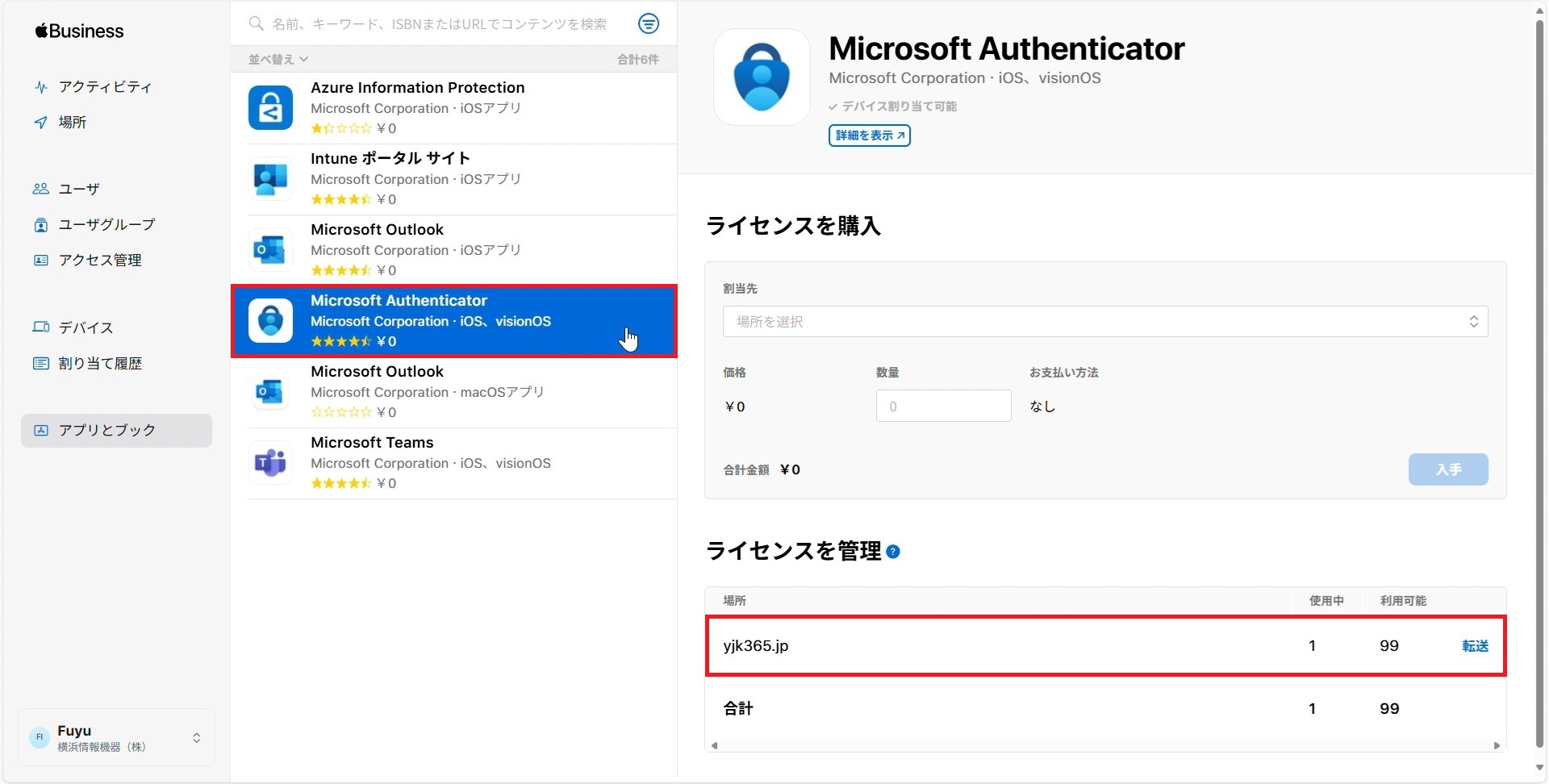Click the filter icon beside the search field

[x=648, y=24]
